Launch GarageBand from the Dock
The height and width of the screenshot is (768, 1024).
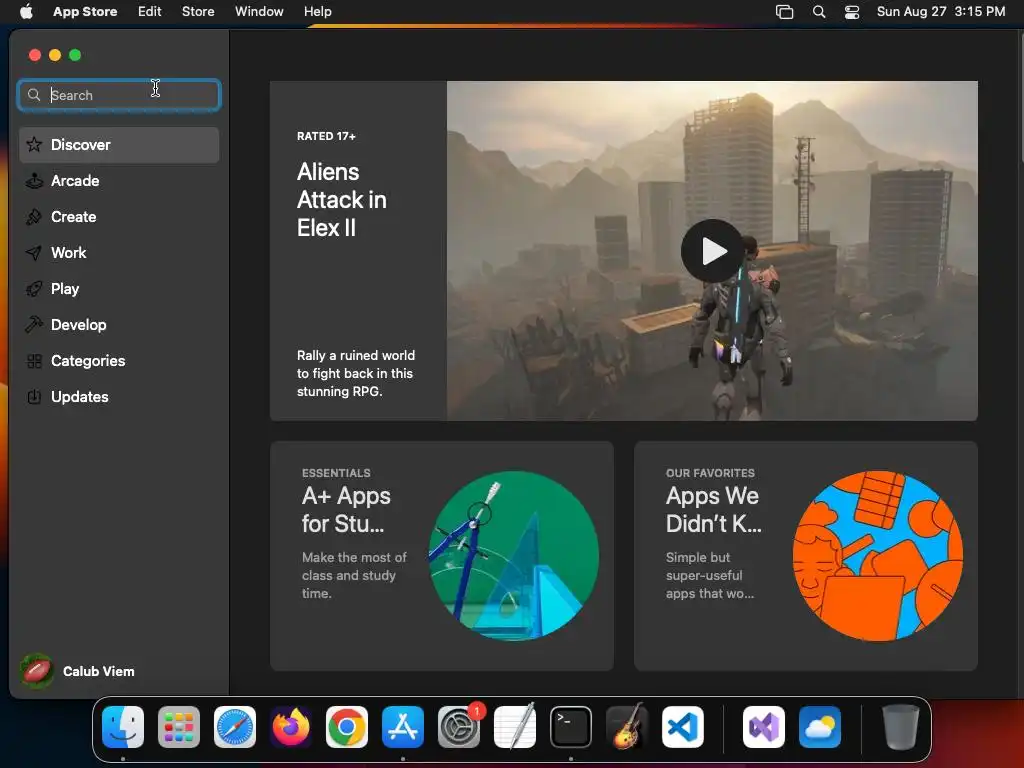[x=627, y=727]
